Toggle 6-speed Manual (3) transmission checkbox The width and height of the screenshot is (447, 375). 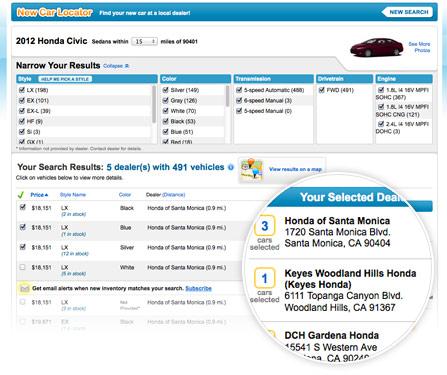239,100
